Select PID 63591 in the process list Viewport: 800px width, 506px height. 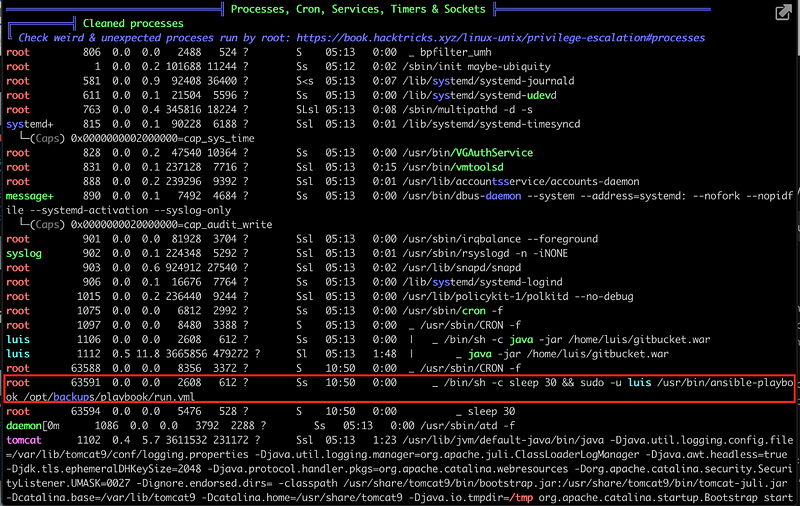click(x=86, y=383)
